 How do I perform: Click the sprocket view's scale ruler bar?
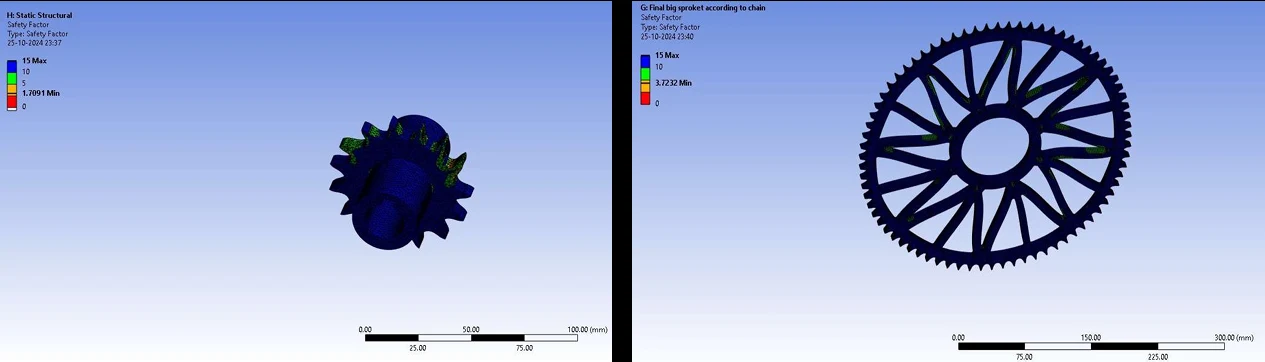coord(1090,346)
